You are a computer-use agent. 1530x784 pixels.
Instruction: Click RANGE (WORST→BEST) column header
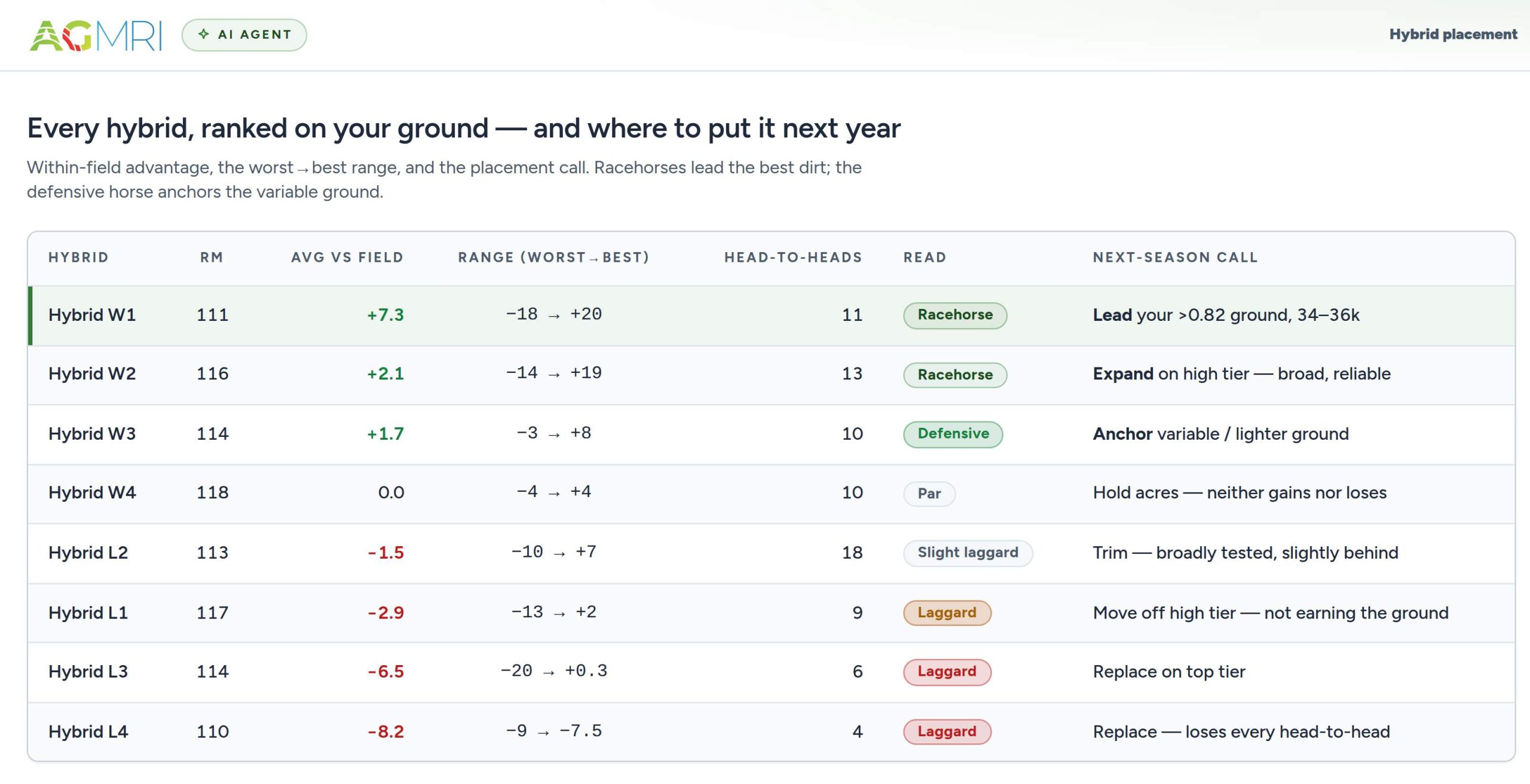(553, 258)
